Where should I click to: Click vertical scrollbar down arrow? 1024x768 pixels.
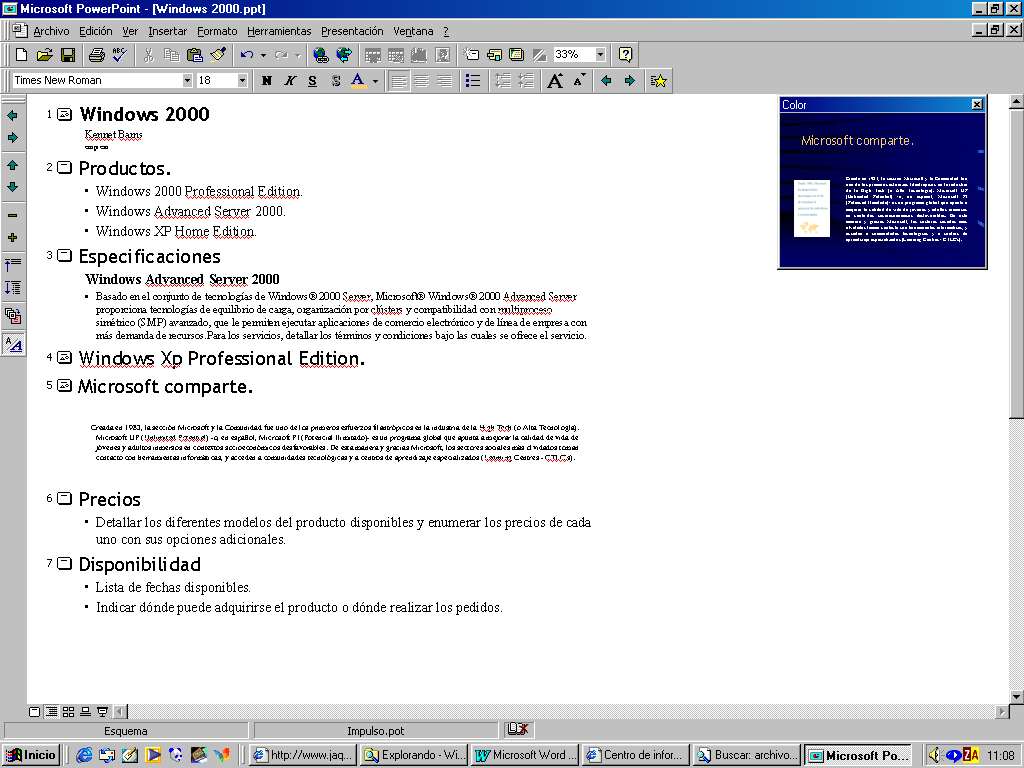tap(1016, 696)
